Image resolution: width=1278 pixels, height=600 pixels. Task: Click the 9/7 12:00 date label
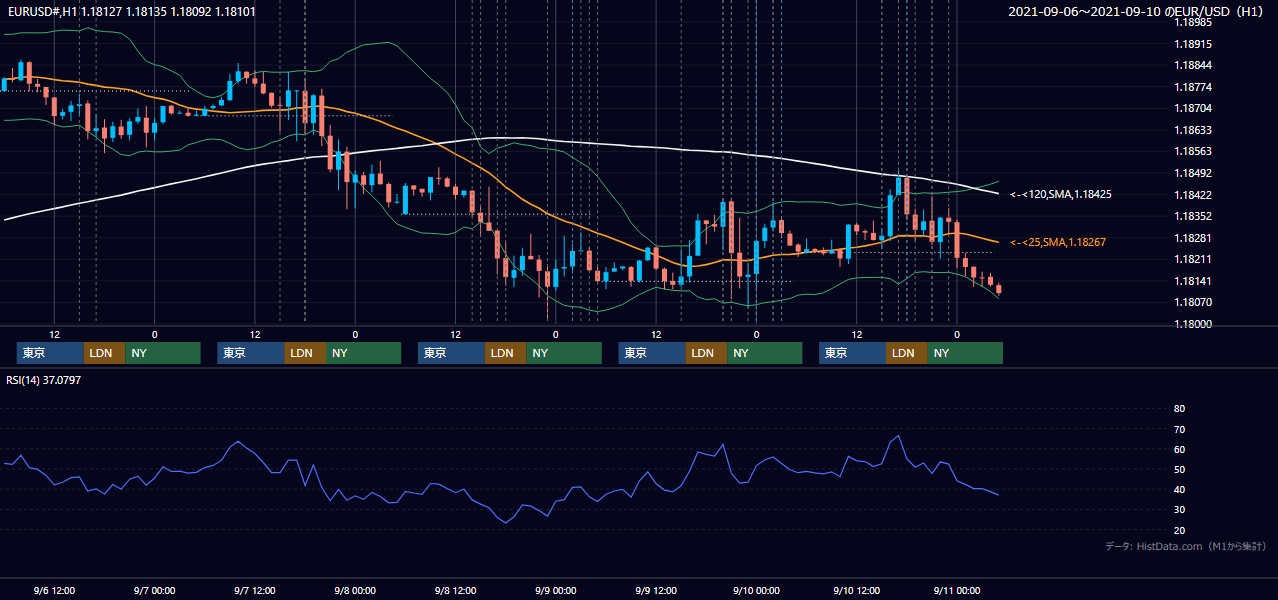click(x=254, y=590)
